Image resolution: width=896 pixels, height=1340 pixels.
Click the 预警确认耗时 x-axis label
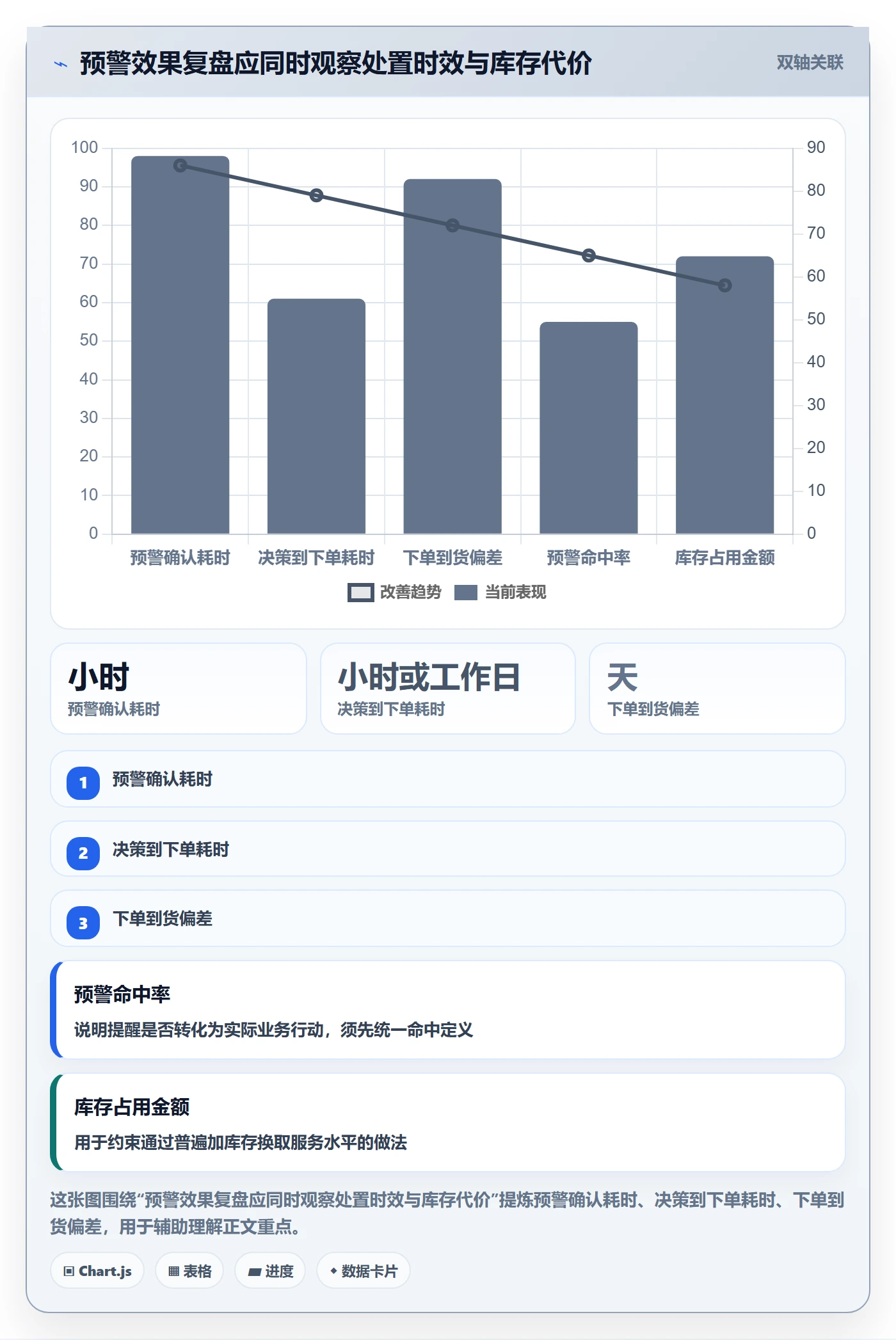click(180, 558)
